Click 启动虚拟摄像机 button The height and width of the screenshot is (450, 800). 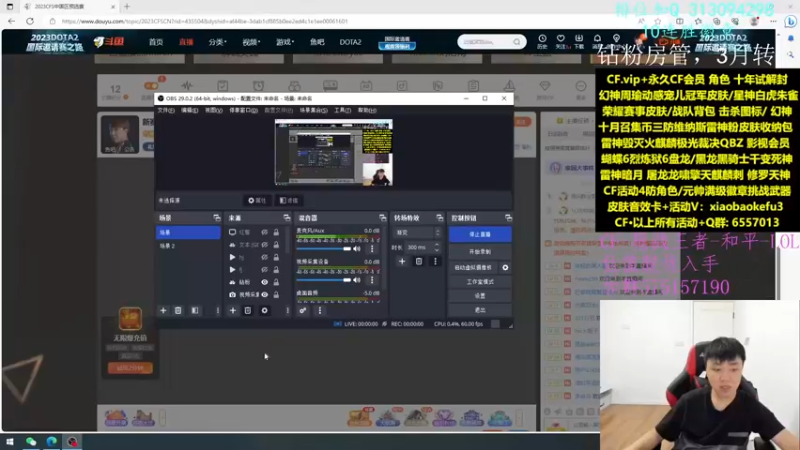pos(473,267)
